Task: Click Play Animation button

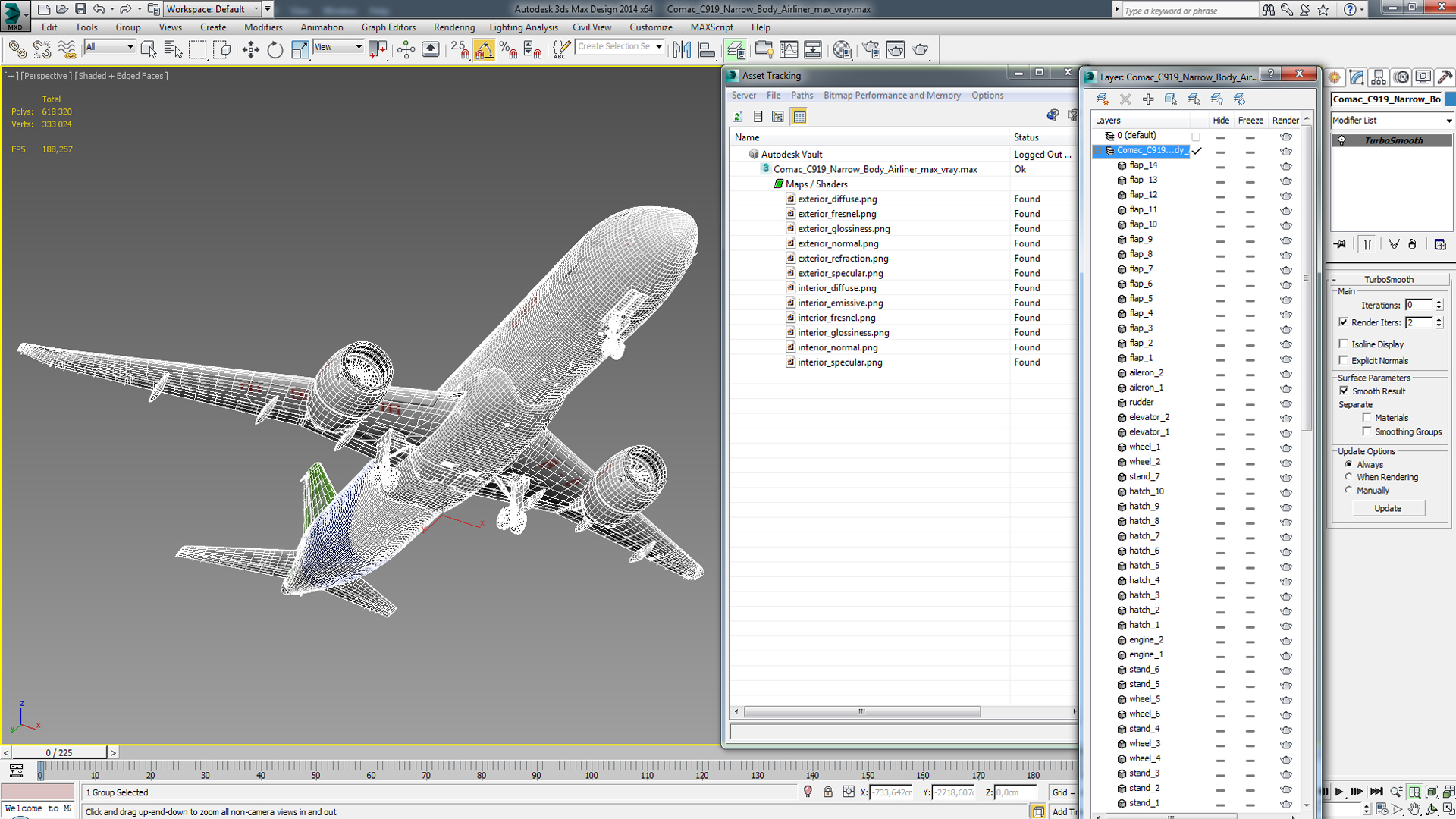Action: [1339, 792]
